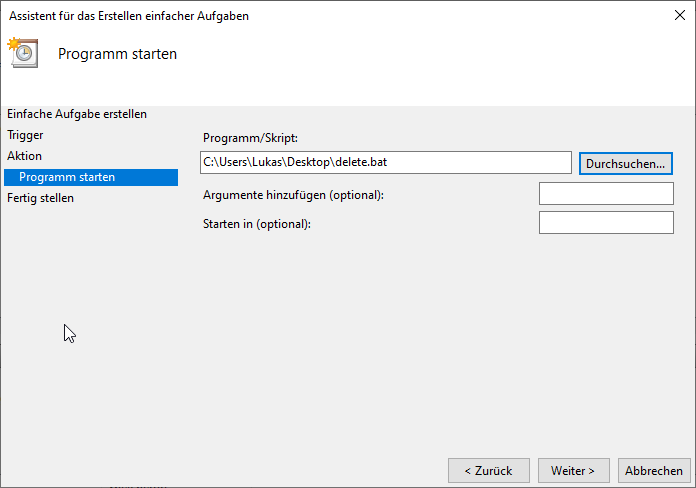Focus the 'Argumente hinzufügen' input box
The width and height of the screenshot is (696, 488).
[606, 194]
